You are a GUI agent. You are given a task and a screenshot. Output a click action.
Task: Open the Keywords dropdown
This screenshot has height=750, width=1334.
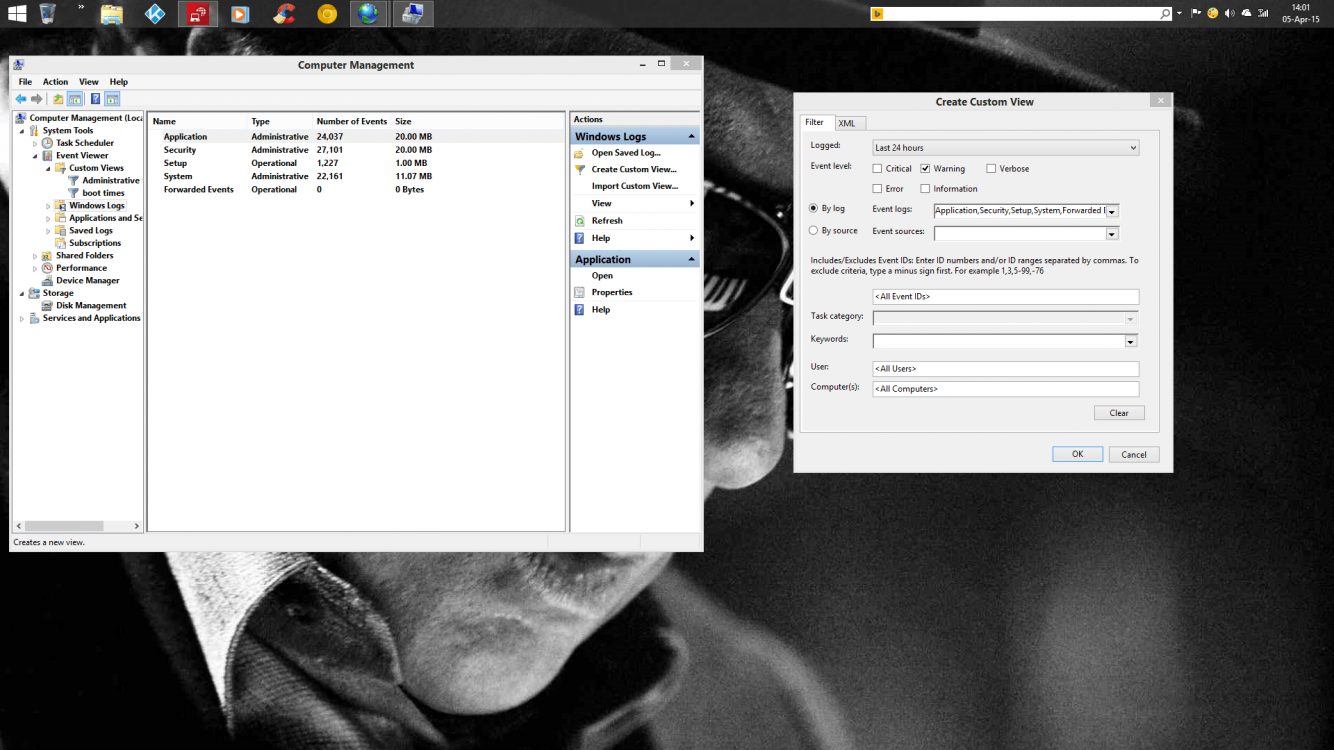click(1131, 341)
